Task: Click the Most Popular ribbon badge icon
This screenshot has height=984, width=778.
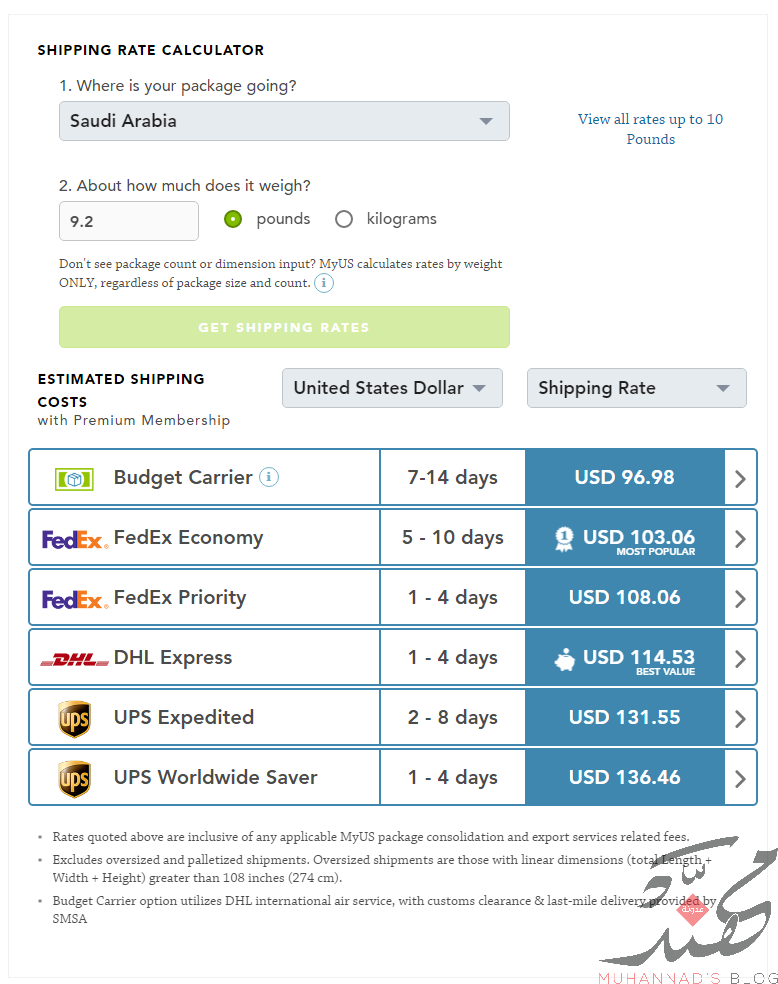Action: click(564, 539)
